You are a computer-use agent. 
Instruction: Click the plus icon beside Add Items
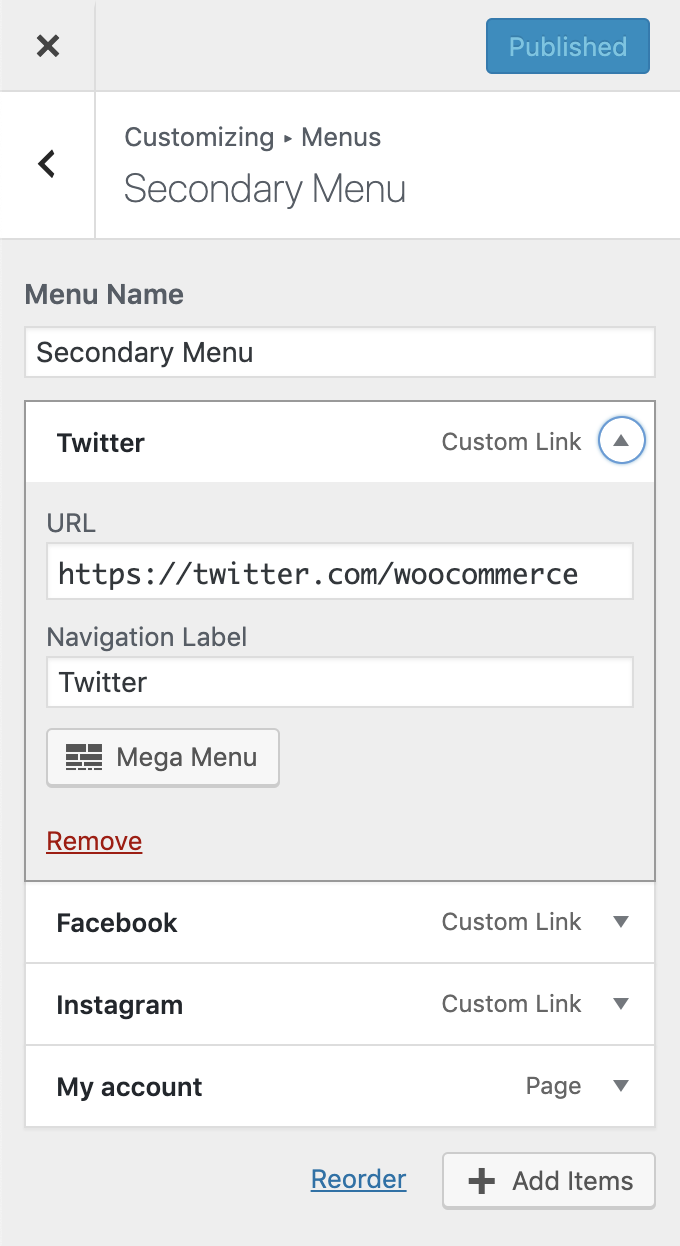(481, 1180)
